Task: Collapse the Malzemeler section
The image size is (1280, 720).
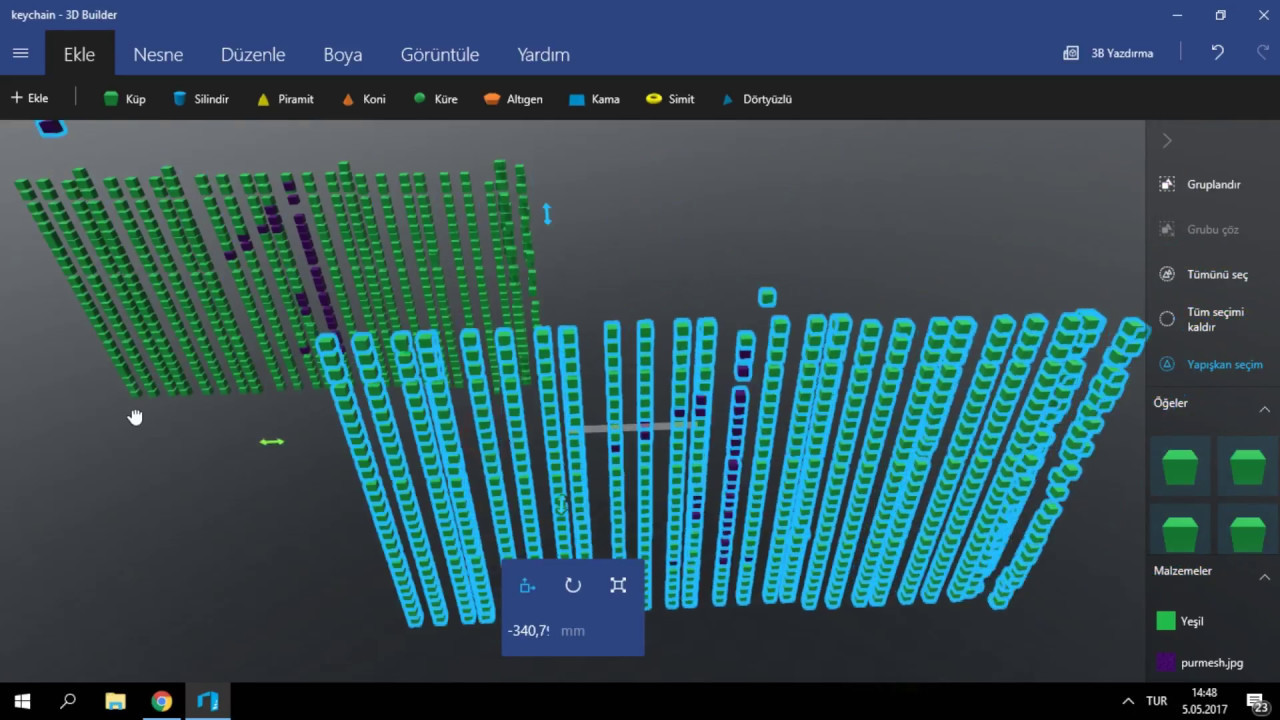Action: tap(1264, 577)
